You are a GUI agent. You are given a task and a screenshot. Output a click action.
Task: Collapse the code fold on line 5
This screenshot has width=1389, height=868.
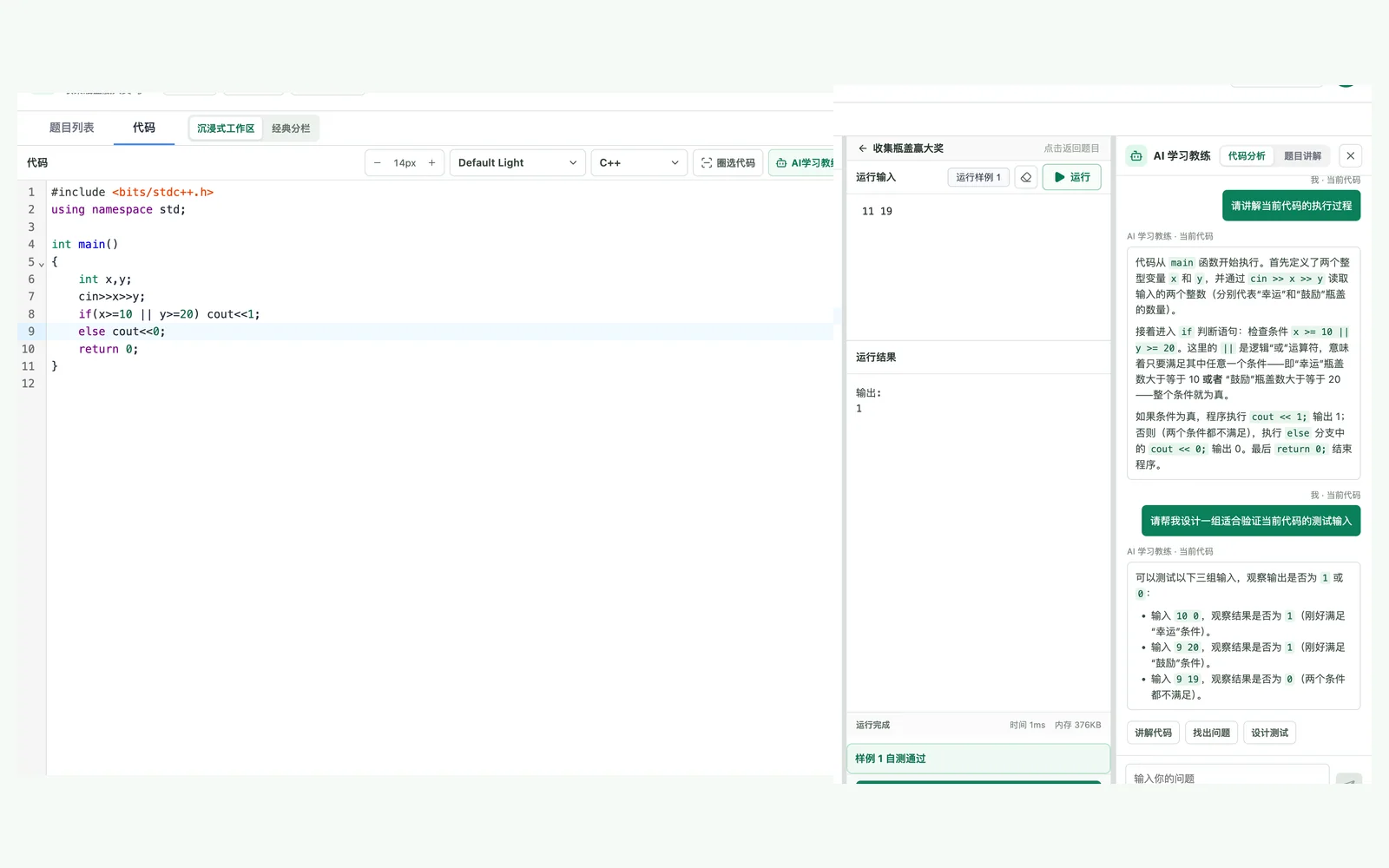point(42,263)
